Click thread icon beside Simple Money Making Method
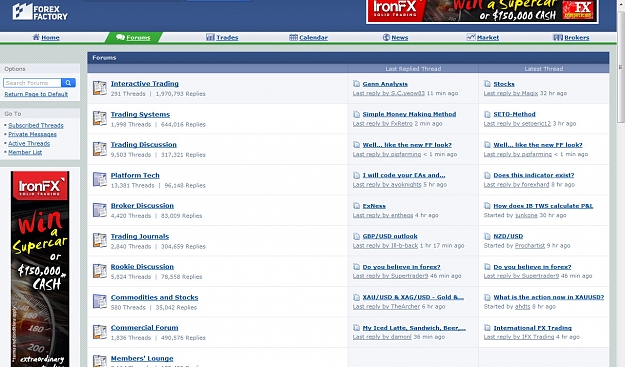The image size is (625, 367). click(356, 114)
